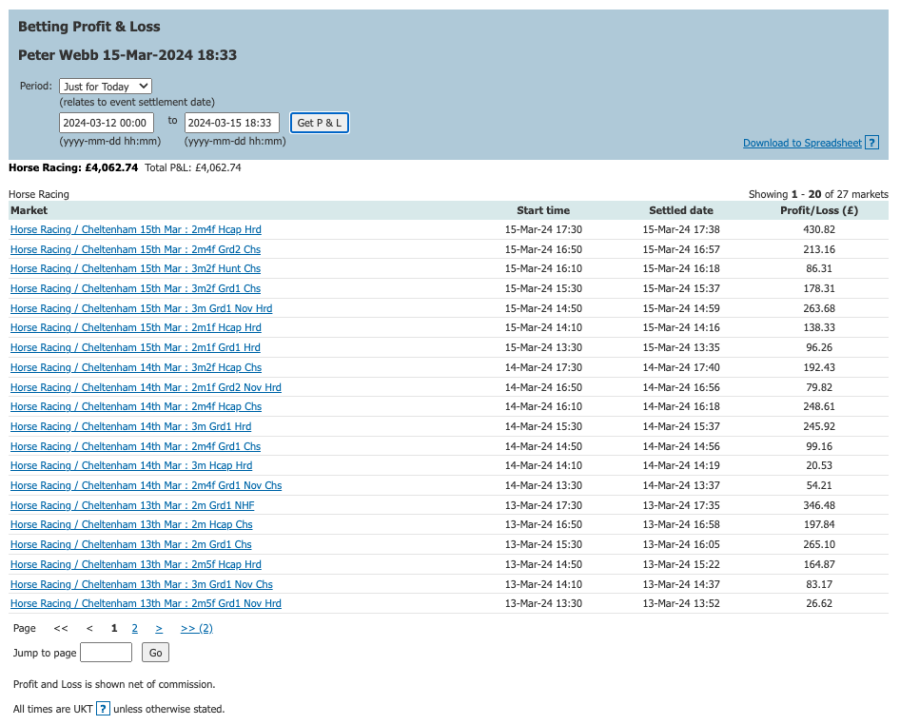The width and height of the screenshot is (900, 725).
Task: Click the end date field 2024-03-15 18:33
Action: [x=232, y=123]
